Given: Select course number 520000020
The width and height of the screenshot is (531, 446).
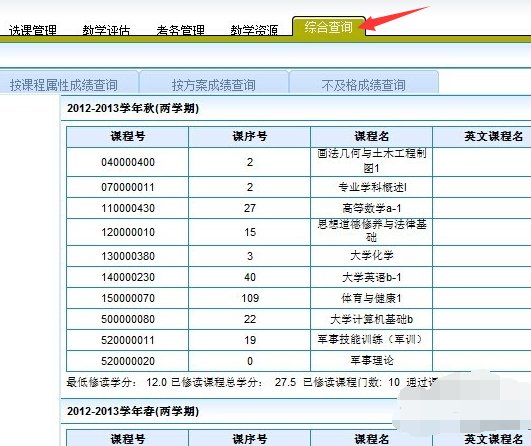Looking at the screenshot, I should 128,361.
